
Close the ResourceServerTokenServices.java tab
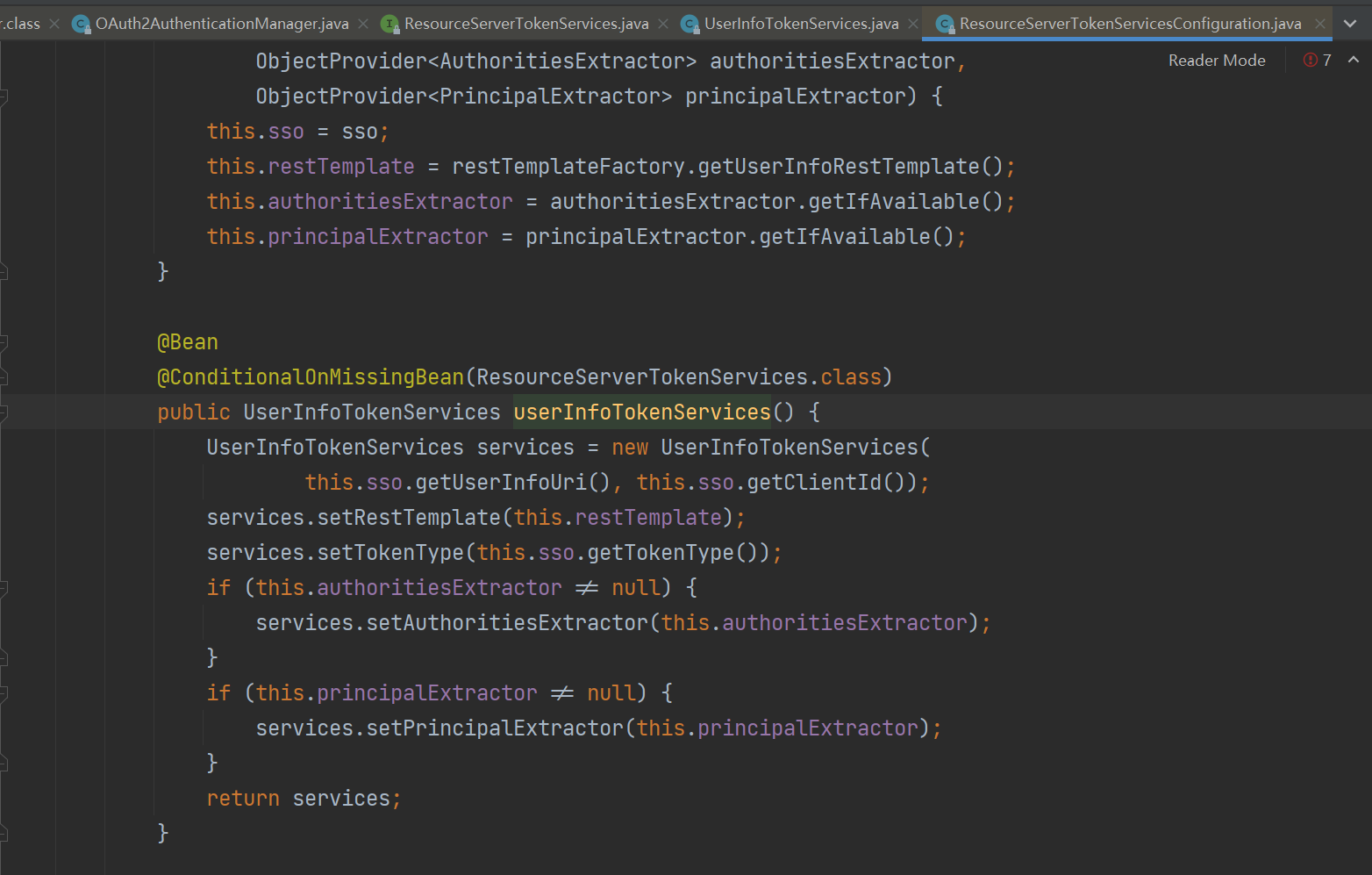(663, 24)
